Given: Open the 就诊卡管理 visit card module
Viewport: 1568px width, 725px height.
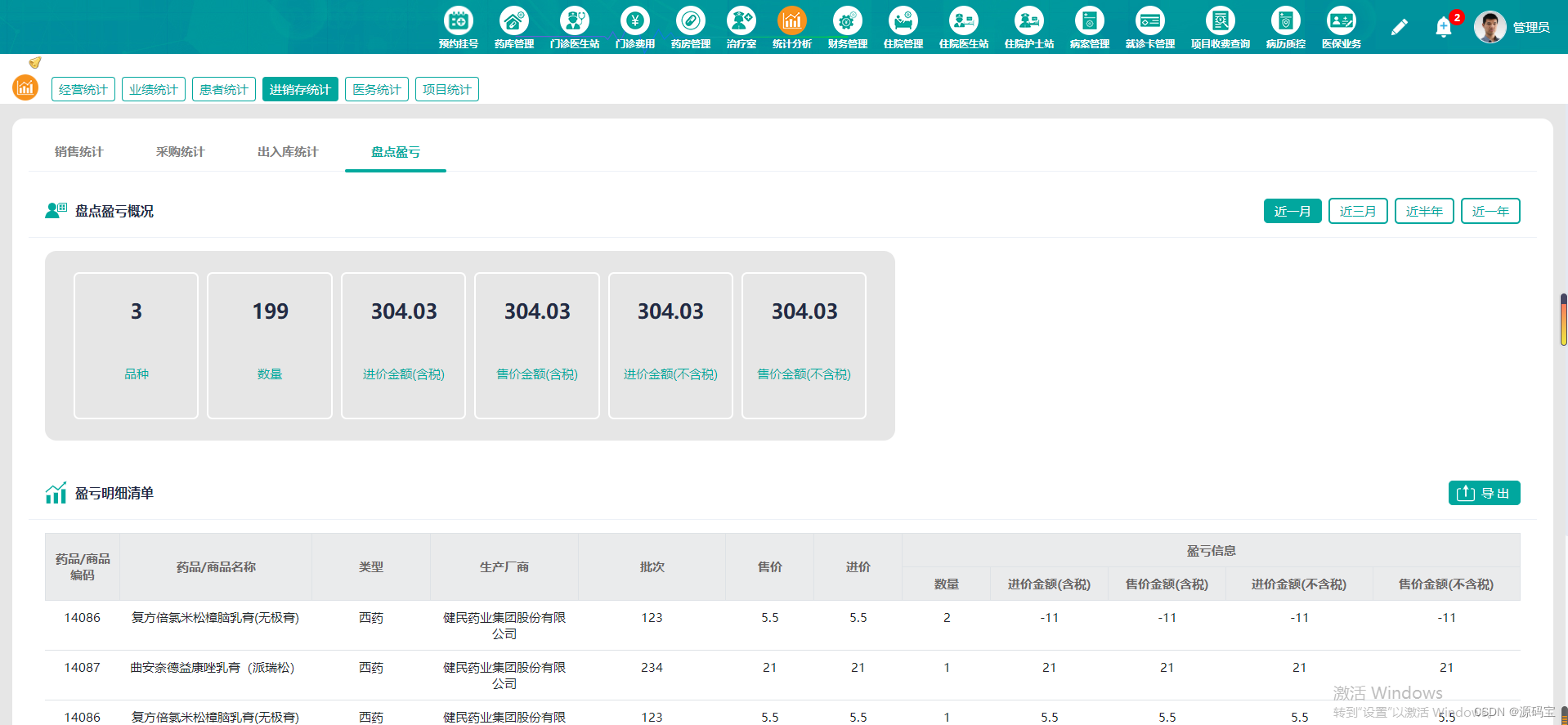Looking at the screenshot, I should 1149,27.
